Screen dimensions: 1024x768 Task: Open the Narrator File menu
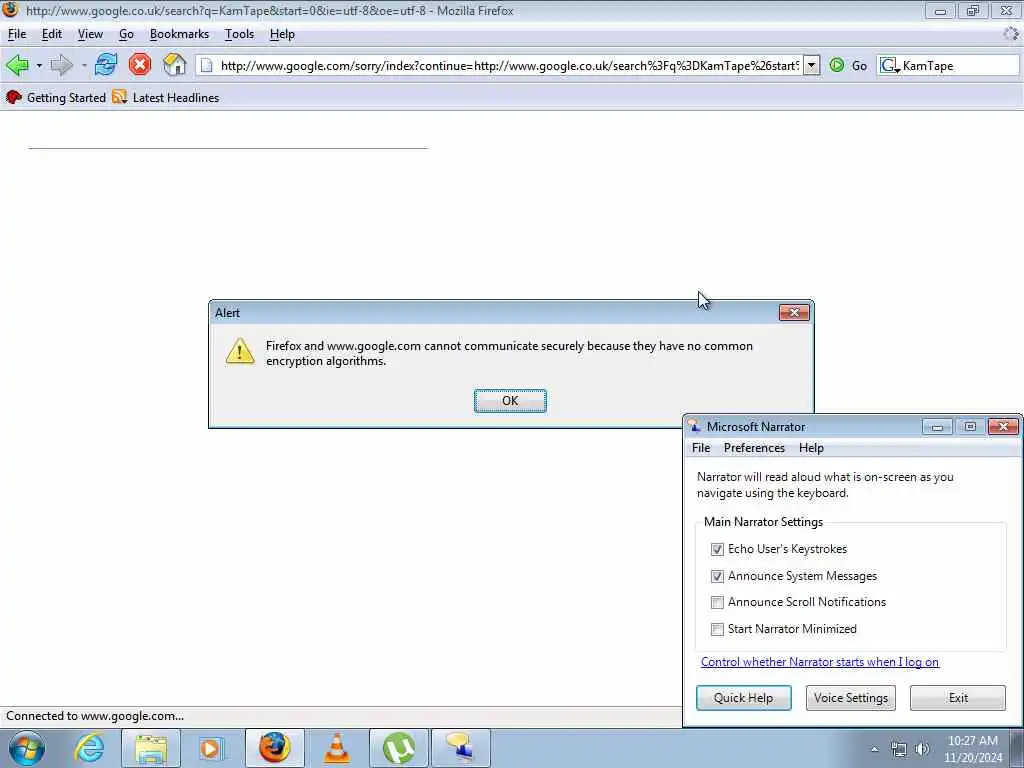[x=701, y=448]
